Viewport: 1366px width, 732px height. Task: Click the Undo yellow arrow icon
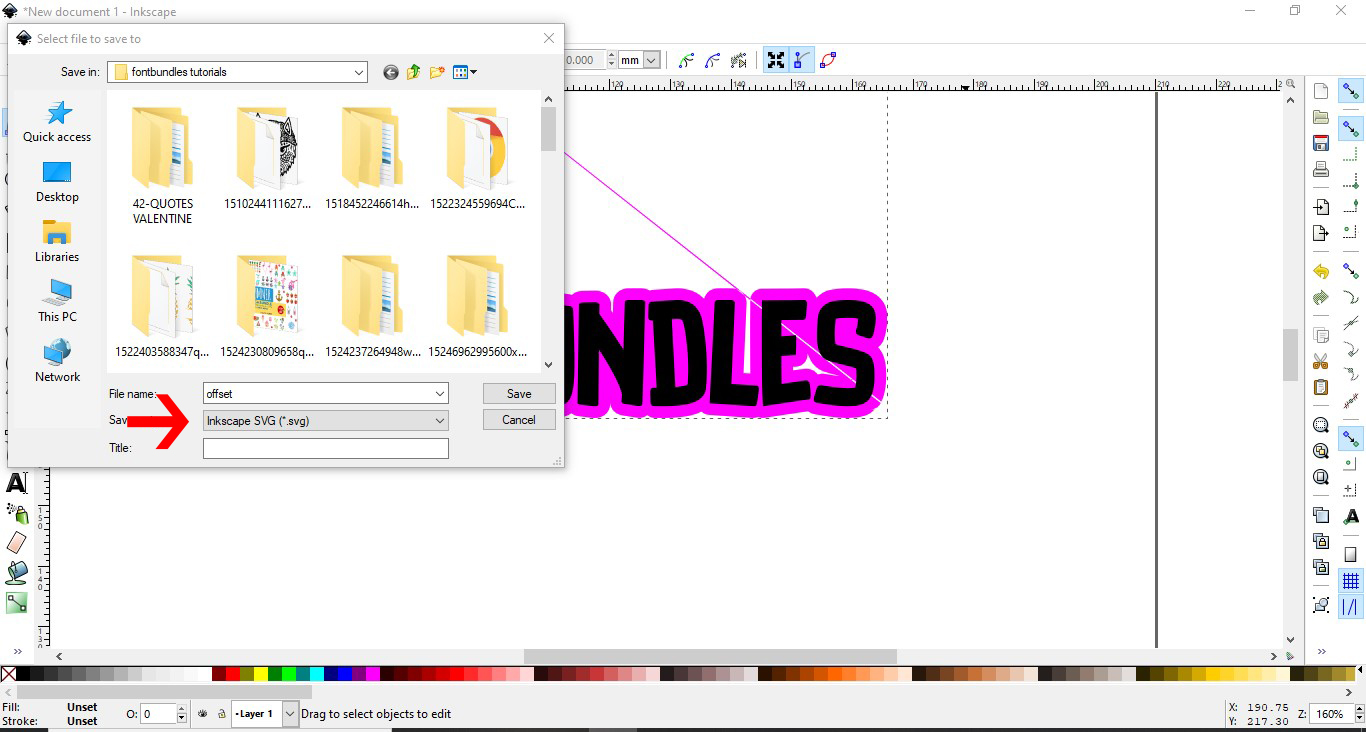coord(1321,271)
